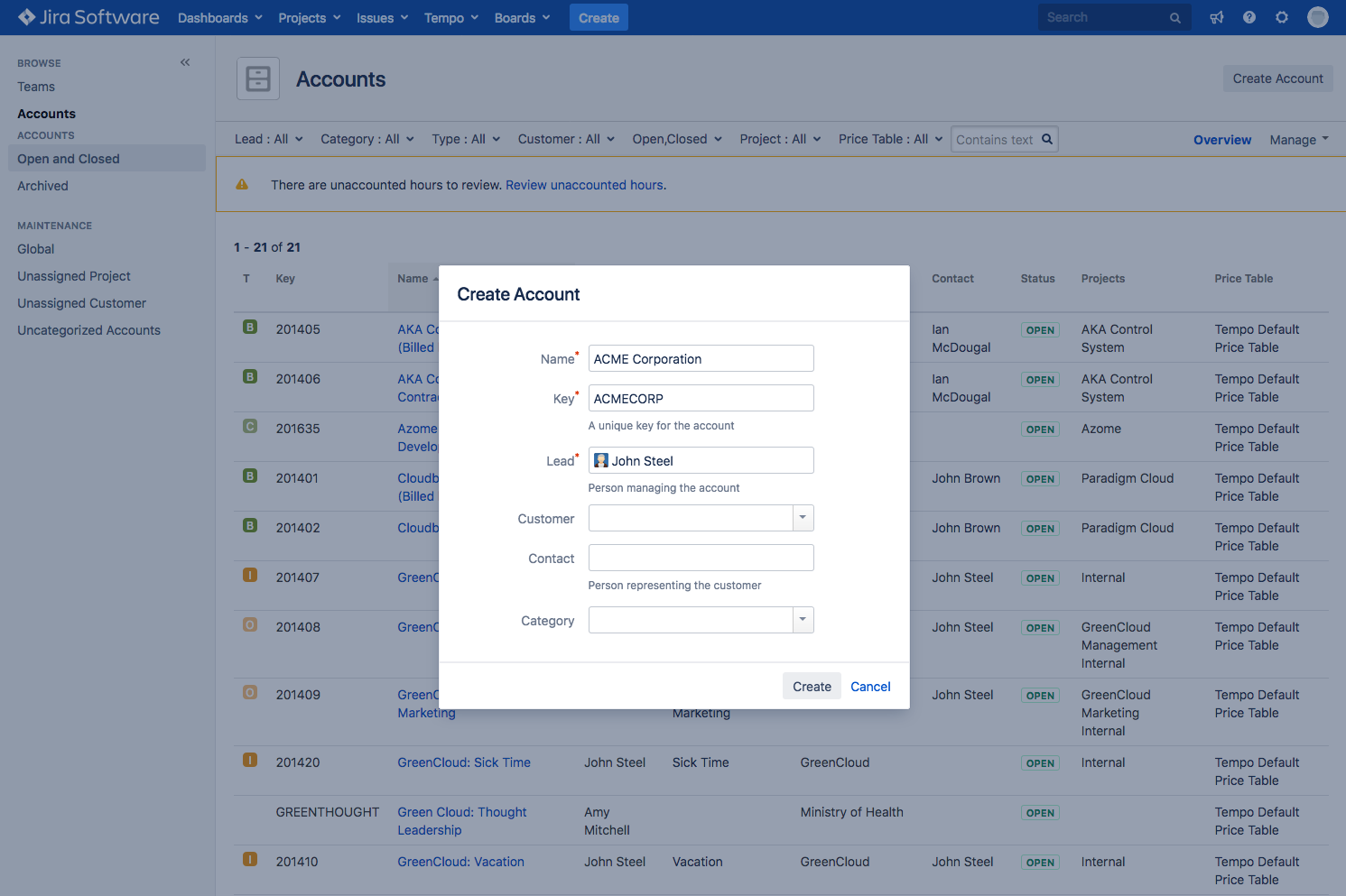This screenshot has width=1346, height=896.
Task: Open the help question mark icon
Action: pyautogui.click(x=1249, y=17)
